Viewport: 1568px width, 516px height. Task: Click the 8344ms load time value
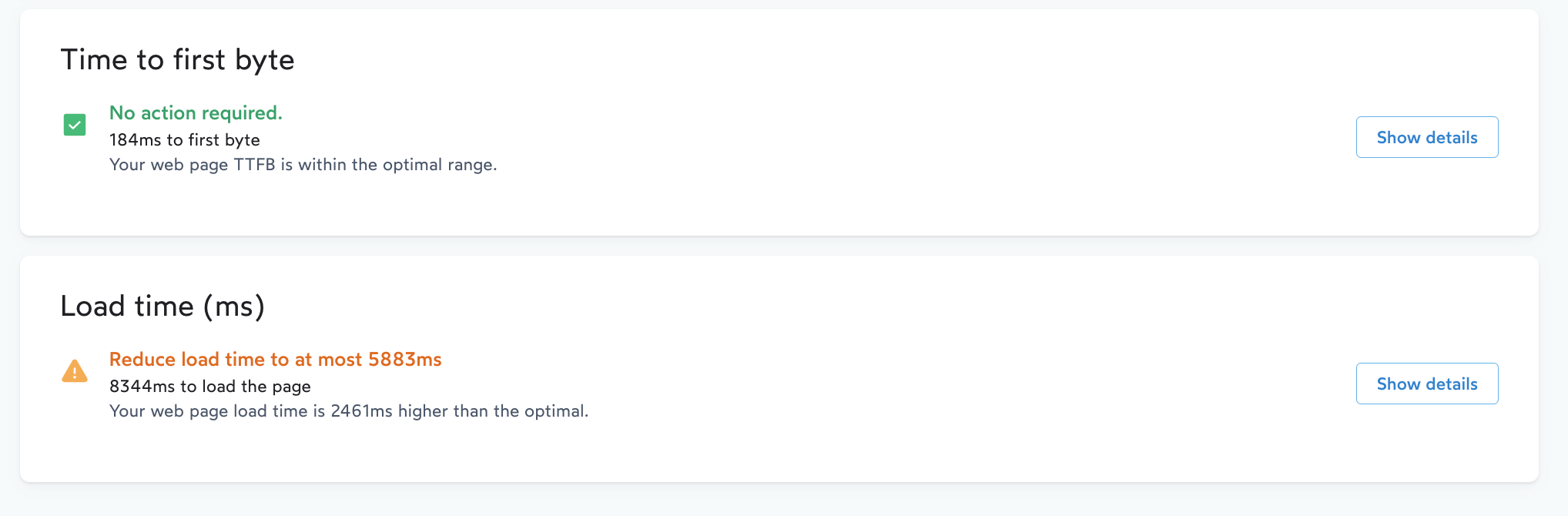pyautogui.click(x=210, y=386)
